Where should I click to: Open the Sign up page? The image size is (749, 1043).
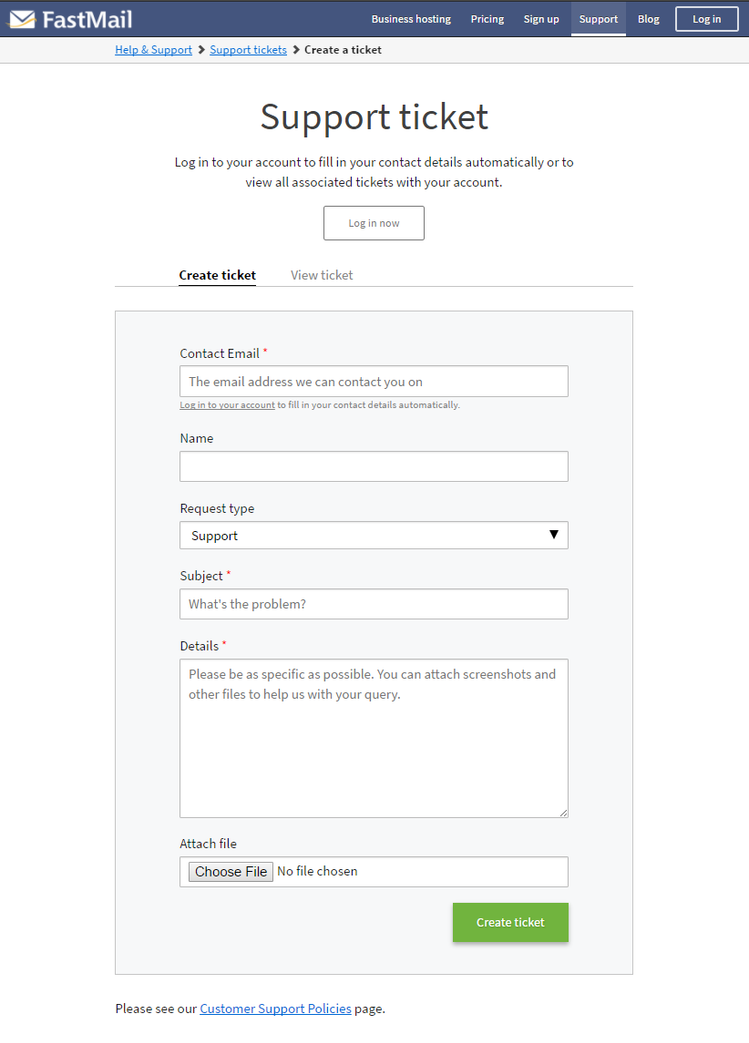click(x=541, y=19)
